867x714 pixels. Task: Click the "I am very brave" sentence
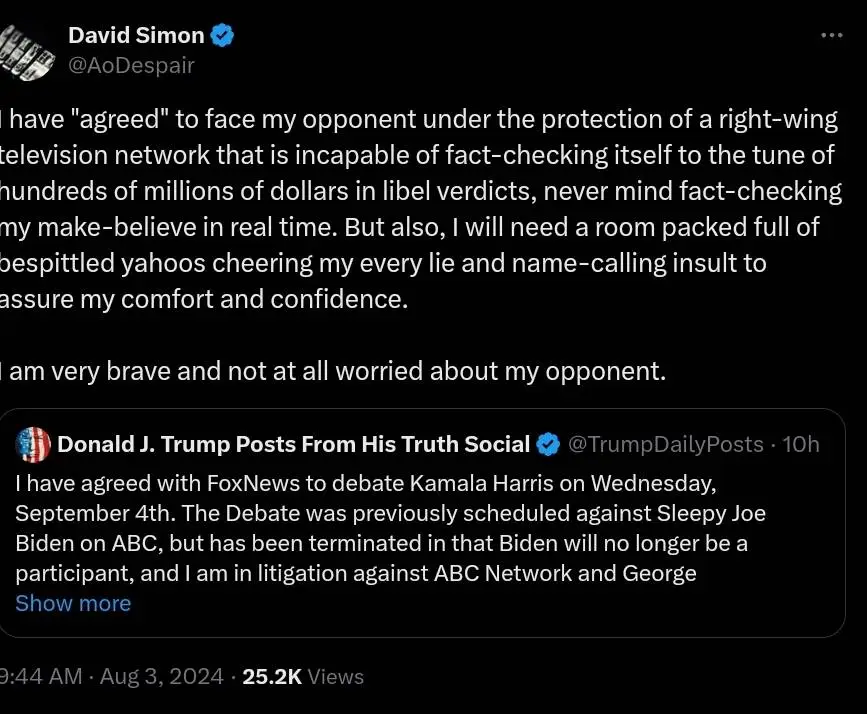click(333, 372)
